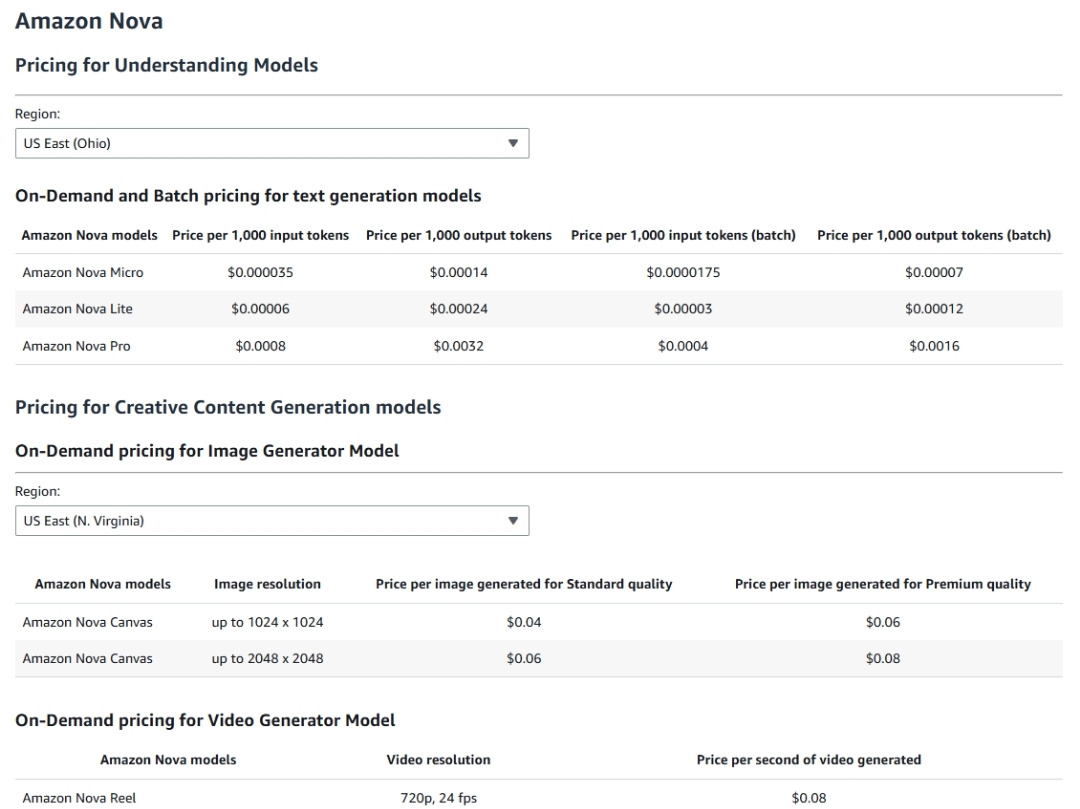1080x809 pixels.
Task: Select Amazon Nova Canvas in the 1024 x 1024 row
Action: click(x=87, y=622)
